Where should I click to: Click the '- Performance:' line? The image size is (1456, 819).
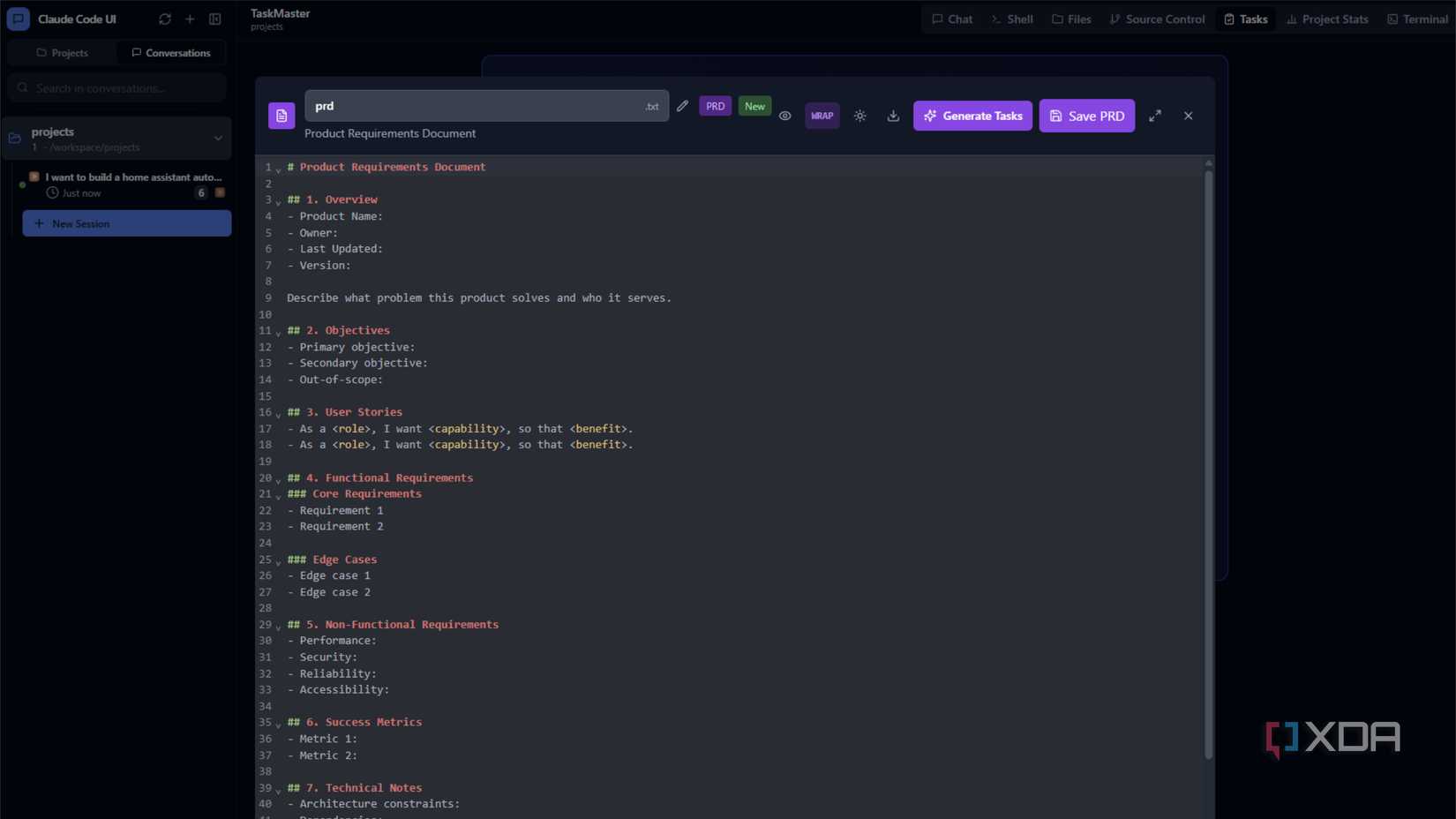[332, 641]
